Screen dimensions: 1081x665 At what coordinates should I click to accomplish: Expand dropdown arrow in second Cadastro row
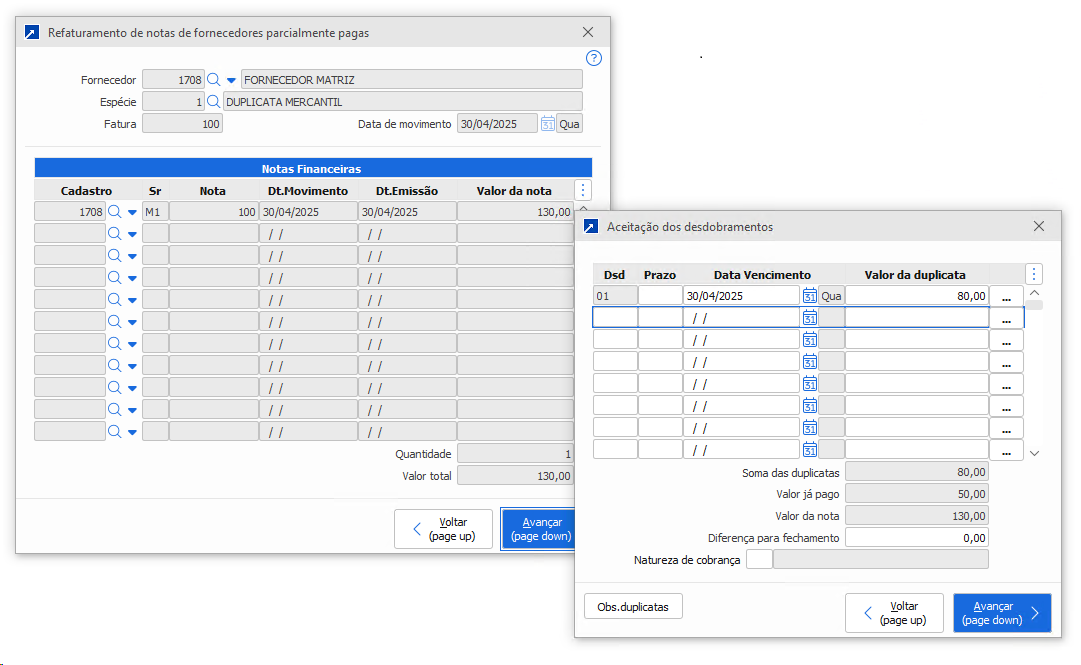point(132,234)
